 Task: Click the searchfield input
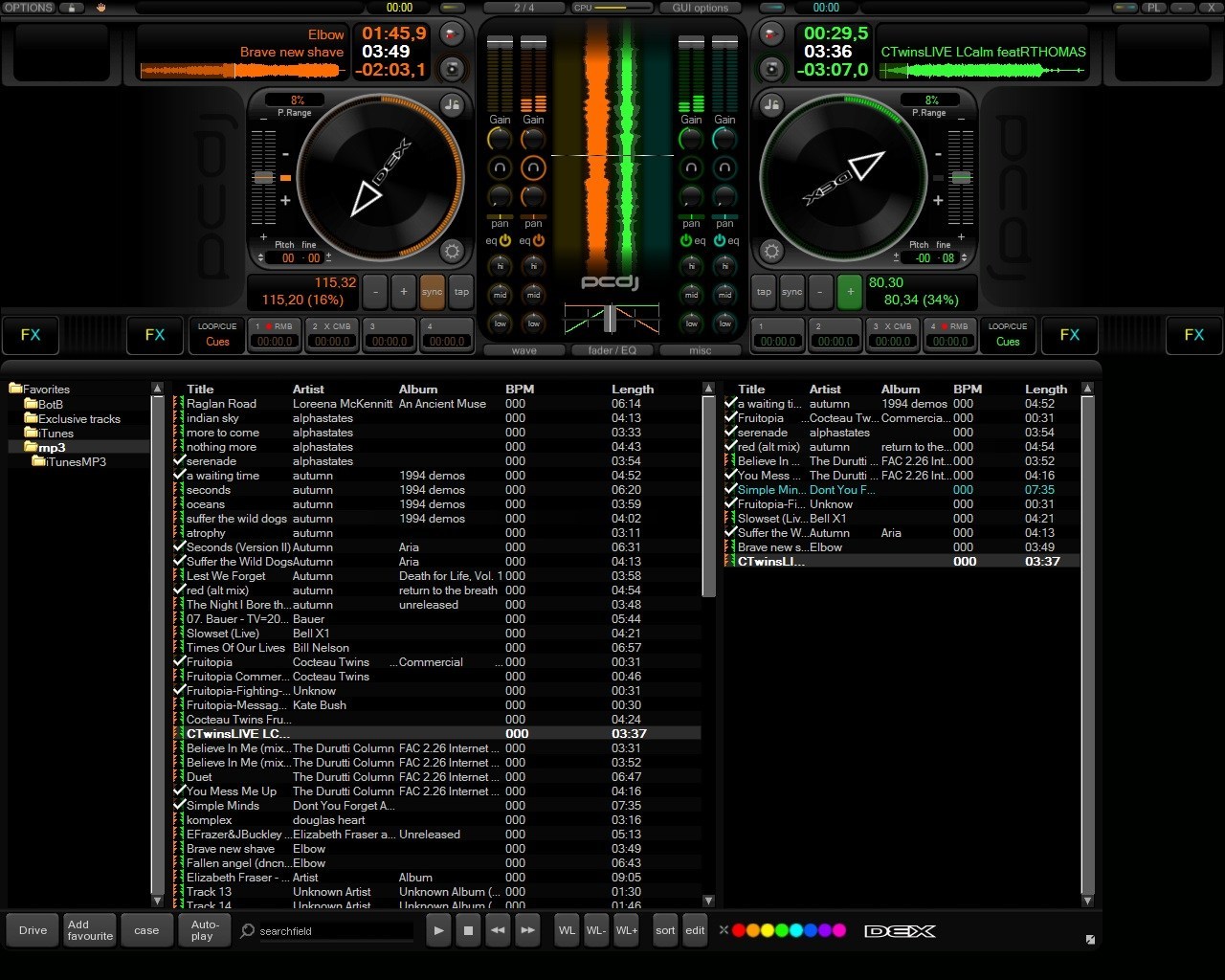pos(335,930)
